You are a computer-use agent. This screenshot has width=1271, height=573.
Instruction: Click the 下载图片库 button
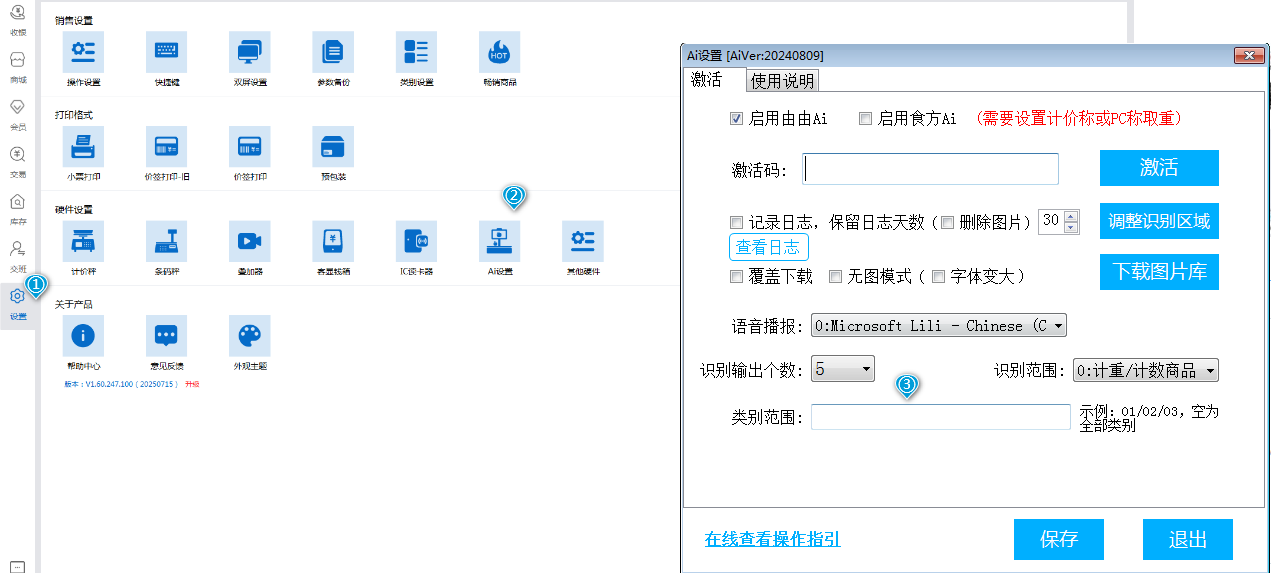pos(1159,272)
